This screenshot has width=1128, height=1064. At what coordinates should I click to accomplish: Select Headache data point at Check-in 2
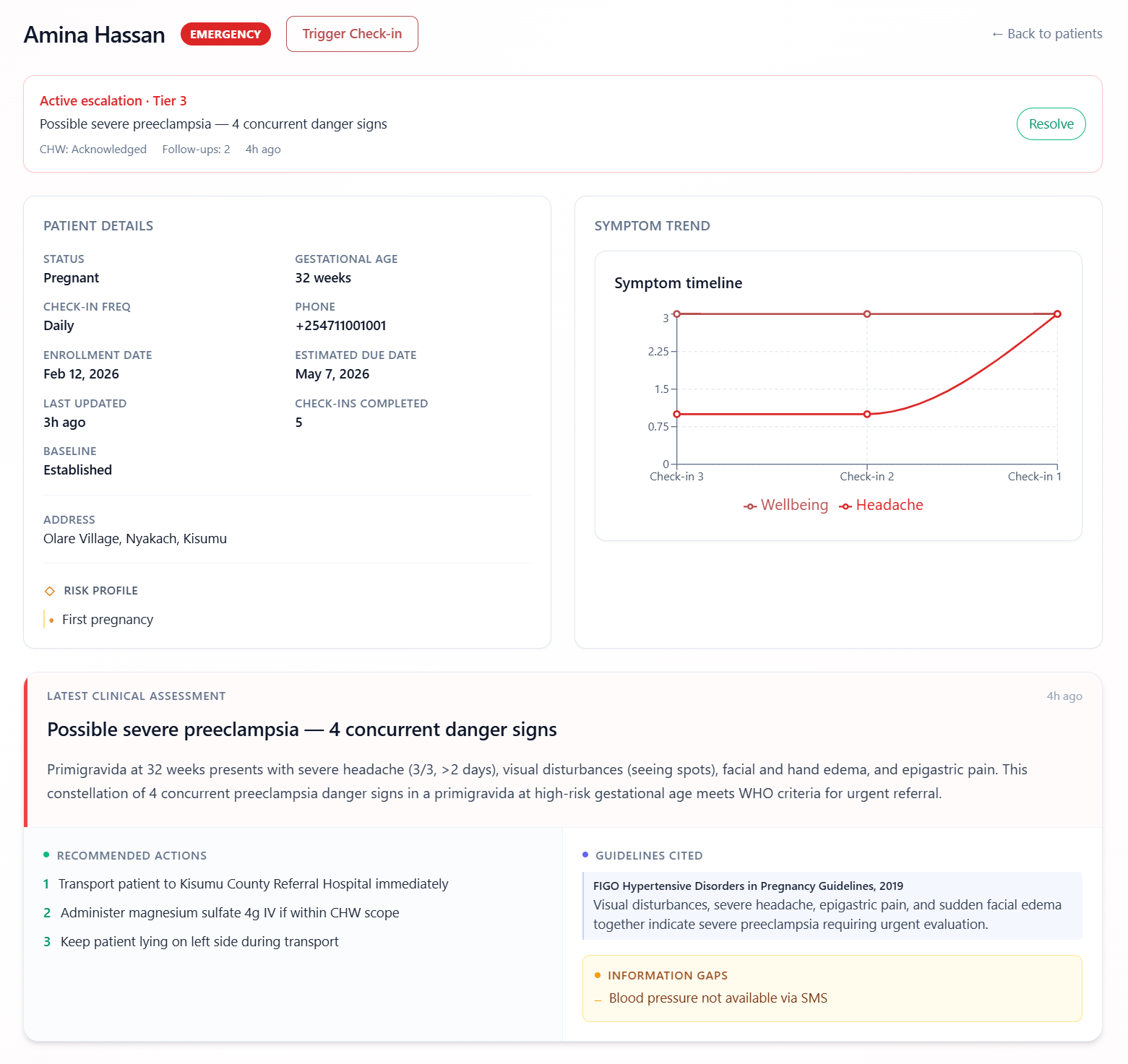pyautogui.click(x=867, y=414)
